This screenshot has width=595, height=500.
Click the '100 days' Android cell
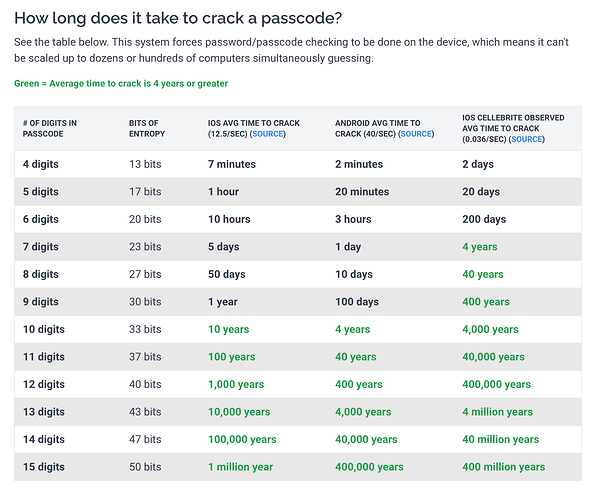pyautogui.click(x=357, y=302)
